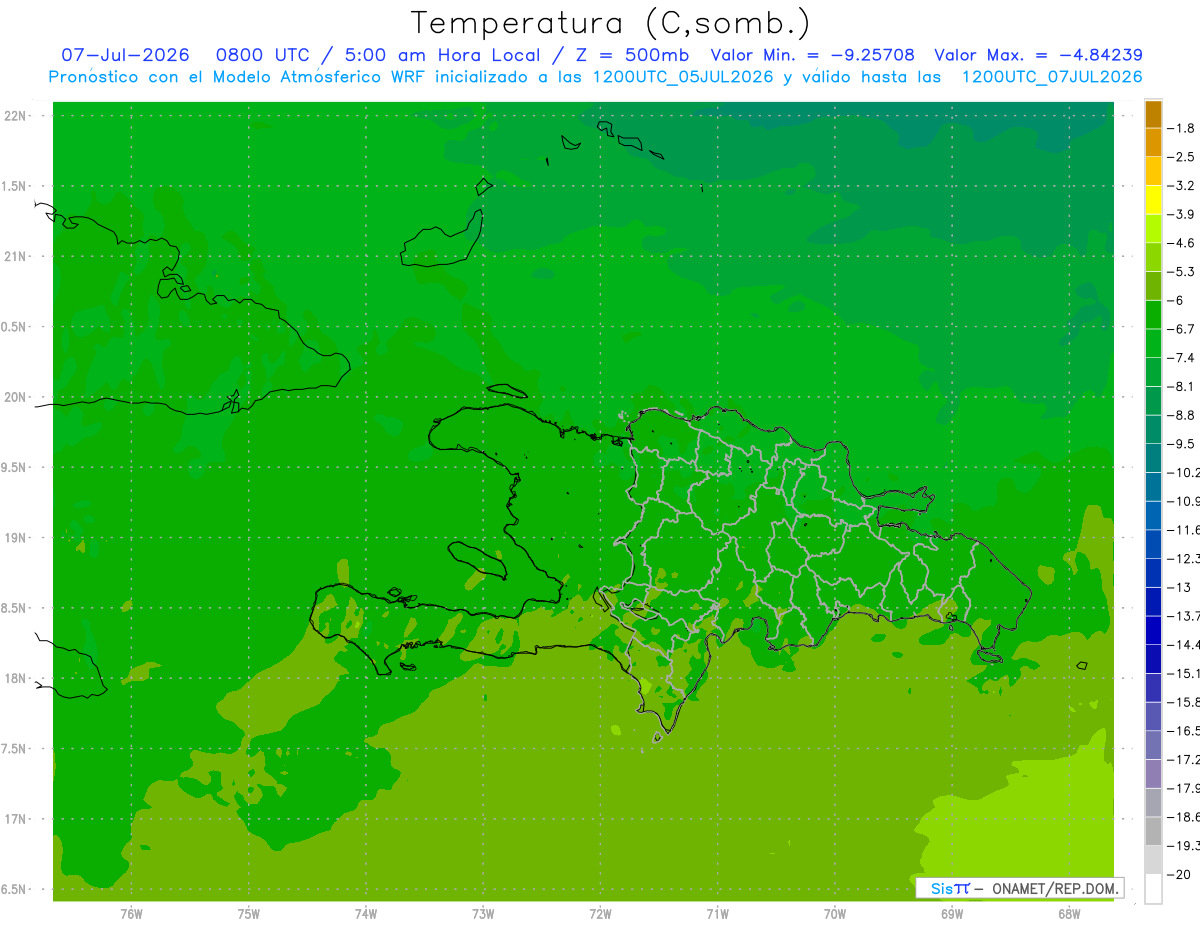Viewport: 1200px width, 927px height.
Task: Click the '-8.1' colorbar value
Action: point(1182,386)
